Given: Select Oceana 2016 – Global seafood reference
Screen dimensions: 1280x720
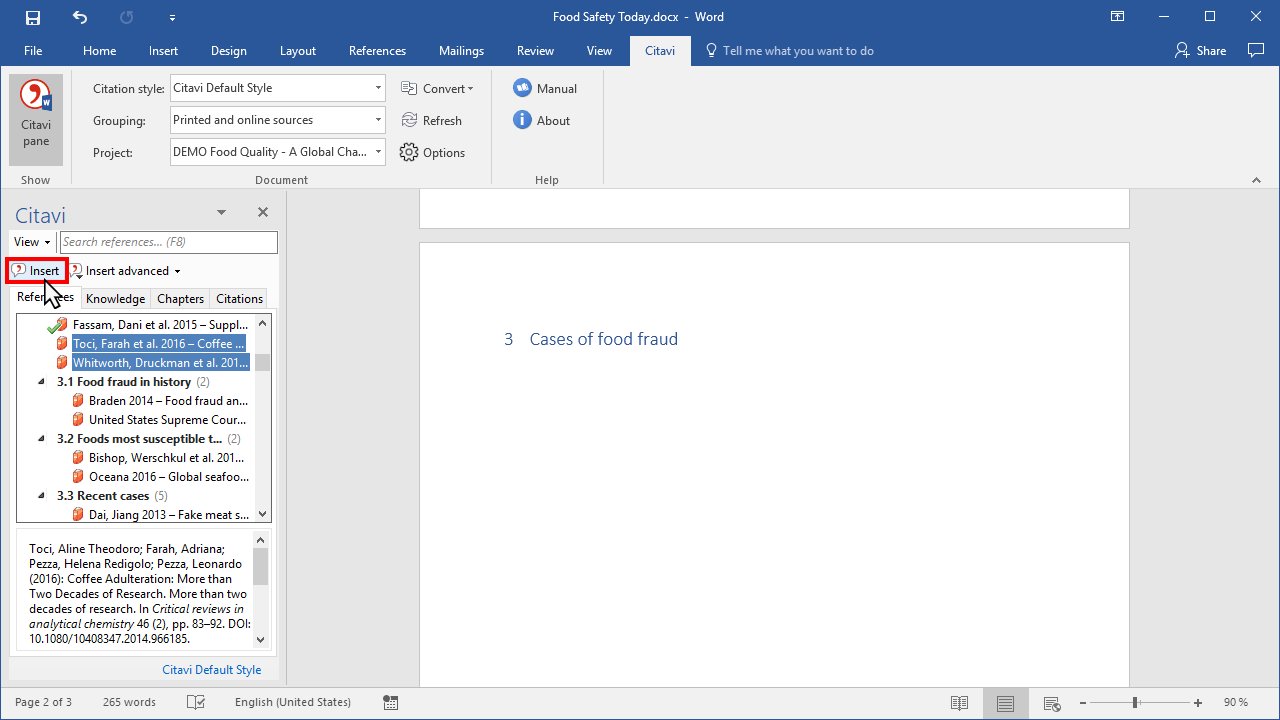Looking at the screenshot, I should click(x=169, y=477).
